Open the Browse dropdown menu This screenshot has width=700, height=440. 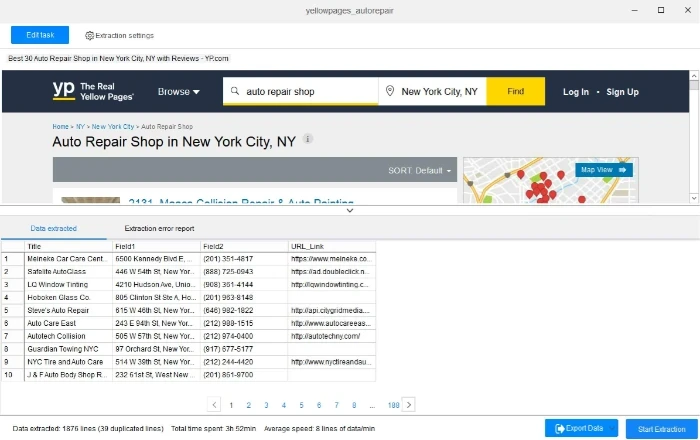pos(179,91)
